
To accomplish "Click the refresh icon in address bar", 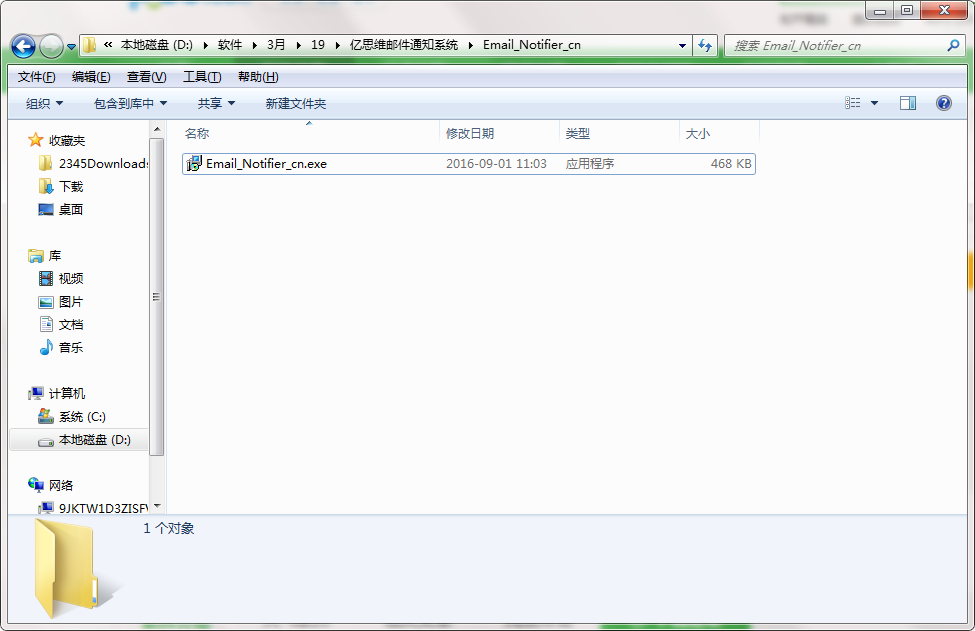I will (x=706, y=45).
